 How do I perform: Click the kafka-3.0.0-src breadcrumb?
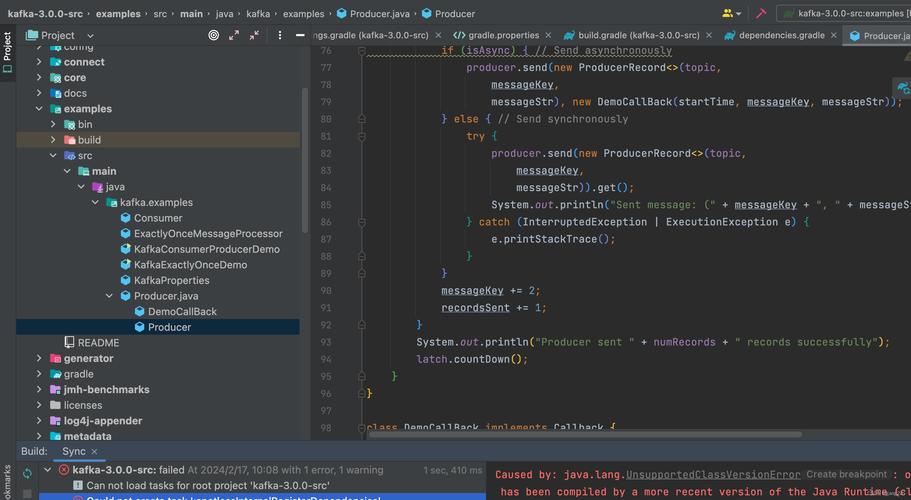click(45, 13)
